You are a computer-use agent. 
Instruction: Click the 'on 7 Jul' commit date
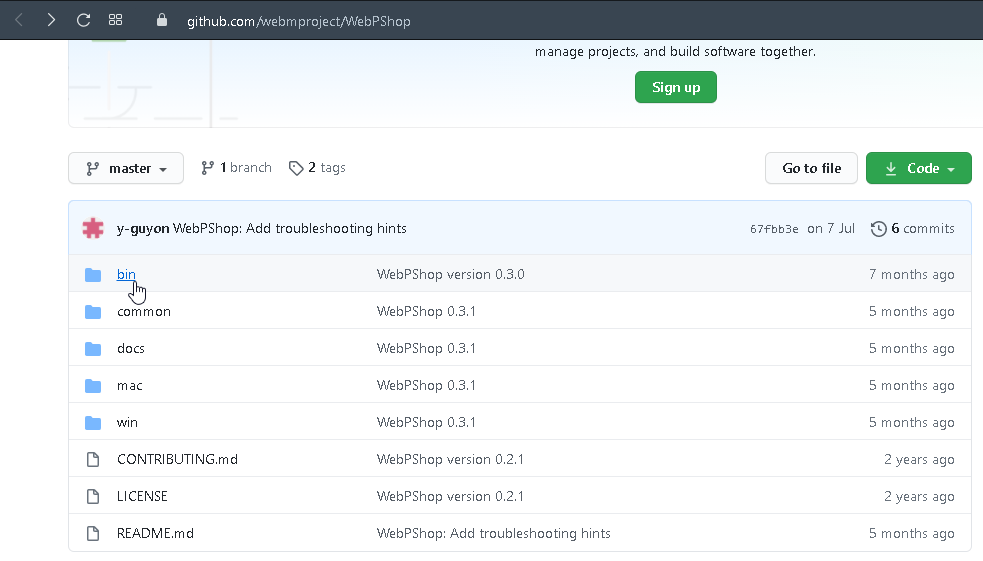pos(831,228)
